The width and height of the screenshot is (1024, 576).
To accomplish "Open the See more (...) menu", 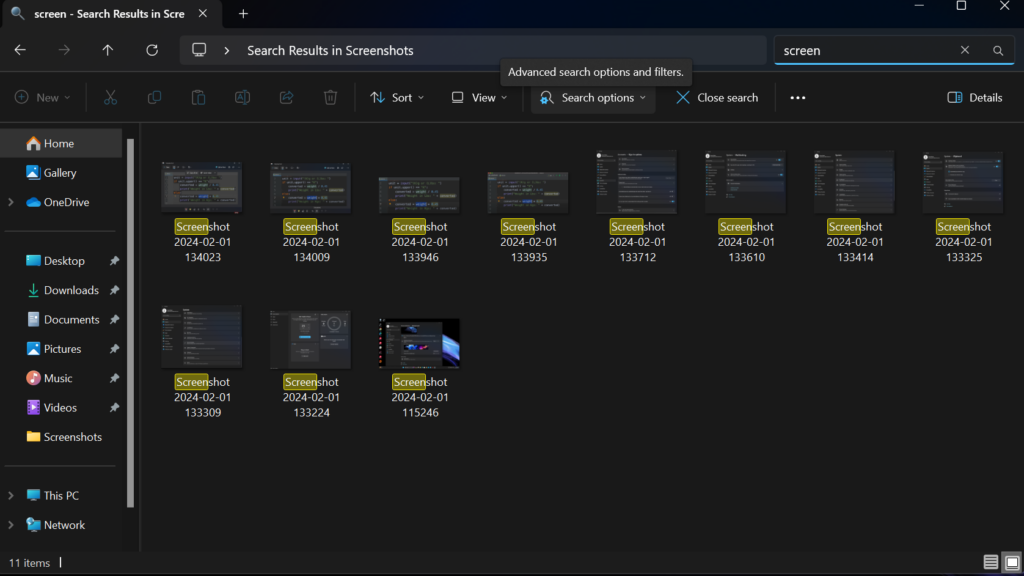I will pyautogui.click(x=797, y=97).
